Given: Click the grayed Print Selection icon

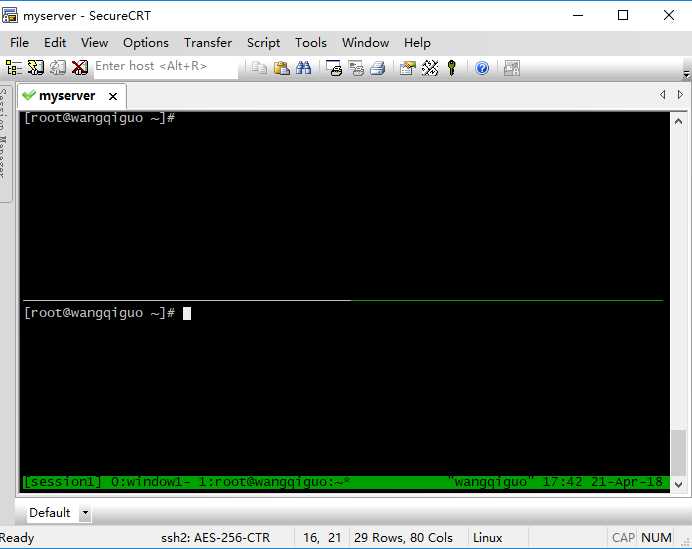Looking at the screenshot, I should pos(356,68).
